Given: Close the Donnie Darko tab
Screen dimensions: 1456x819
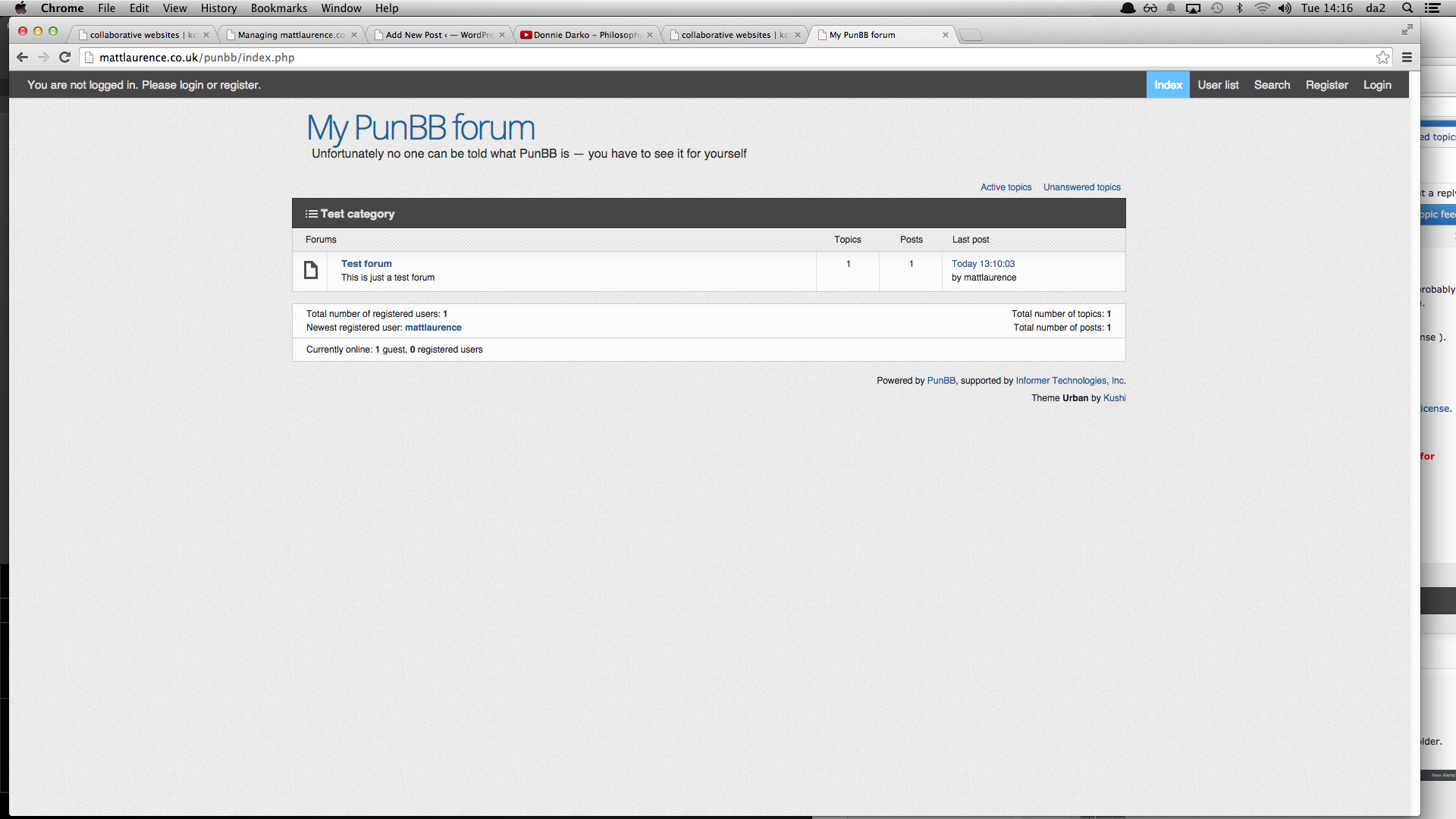Looking at the screenshot, I should click(650, 35).
